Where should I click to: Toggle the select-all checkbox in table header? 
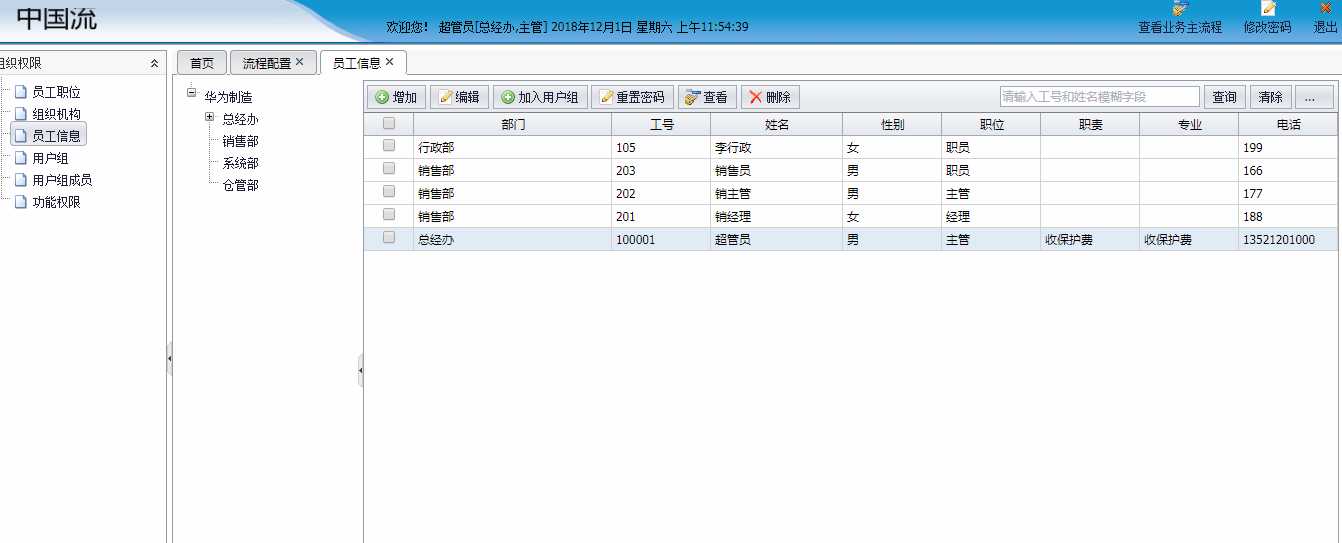(389, 123)
